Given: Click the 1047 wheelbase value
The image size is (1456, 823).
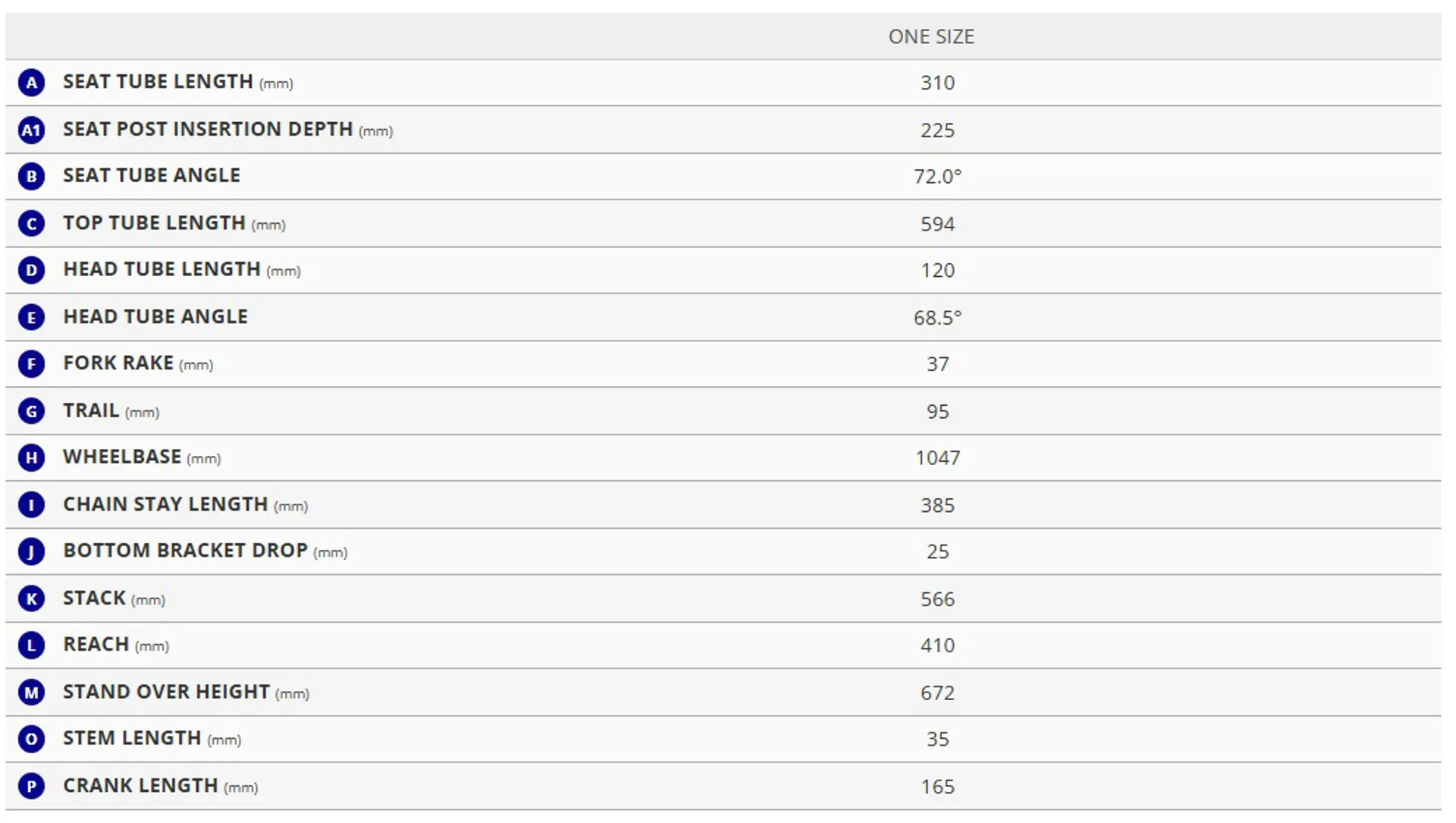Looking at the screenshot, I should pyautogui.click(x=937, y=458).
